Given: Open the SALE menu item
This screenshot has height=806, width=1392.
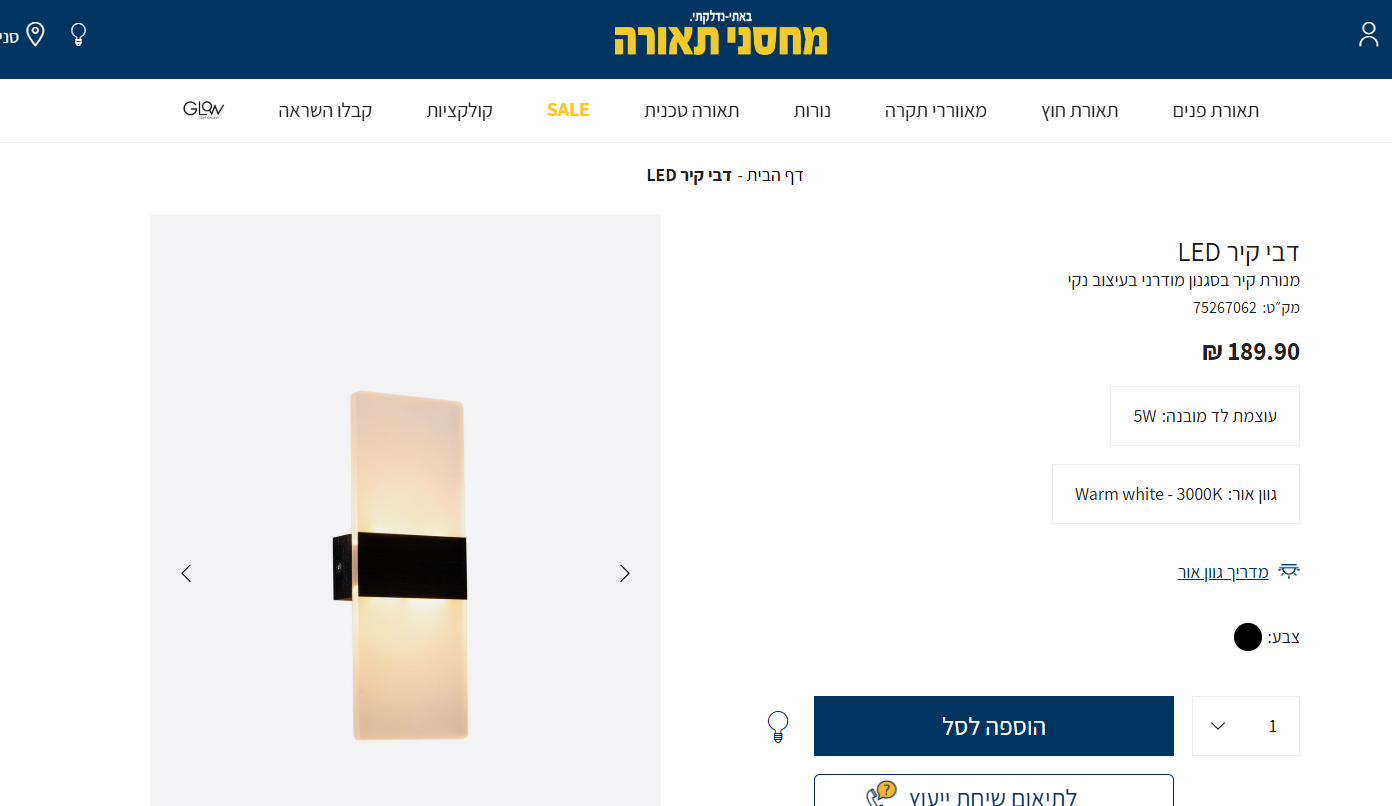Looking at the screenshot, I should (x=568, y=110).
